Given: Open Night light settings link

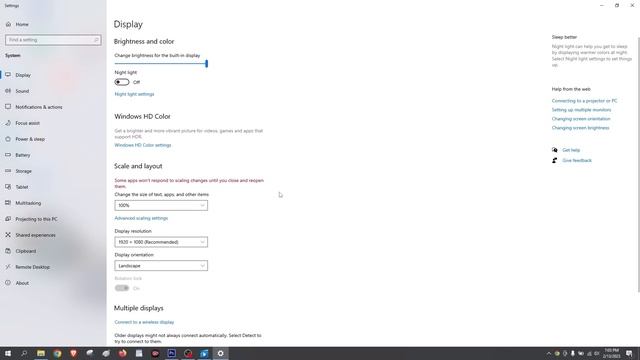Looking at the screenshot, I should [x=134, y=94].
